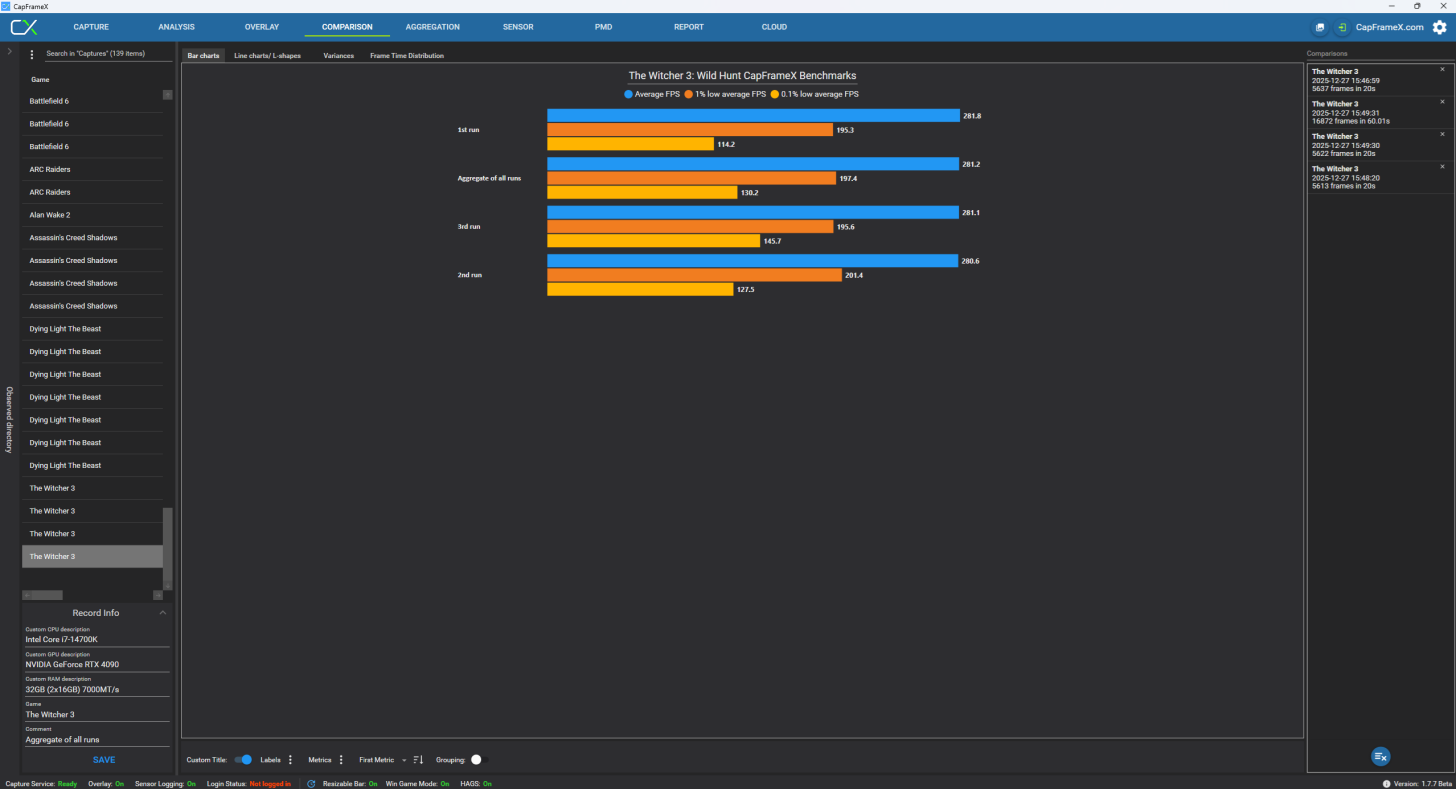This screenshot has height=789, width=1456.
Task: Click the refresh icon in the status bar
Action: (x=311, y=784)
